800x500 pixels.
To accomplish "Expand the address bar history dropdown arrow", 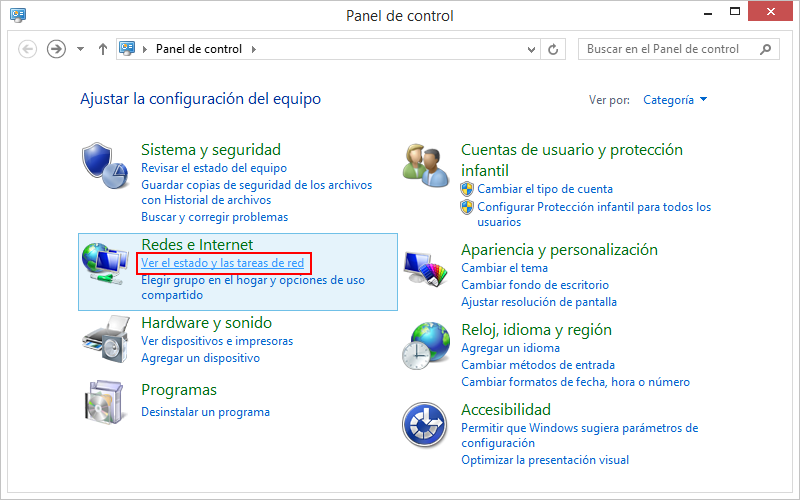I will point(531,49).
